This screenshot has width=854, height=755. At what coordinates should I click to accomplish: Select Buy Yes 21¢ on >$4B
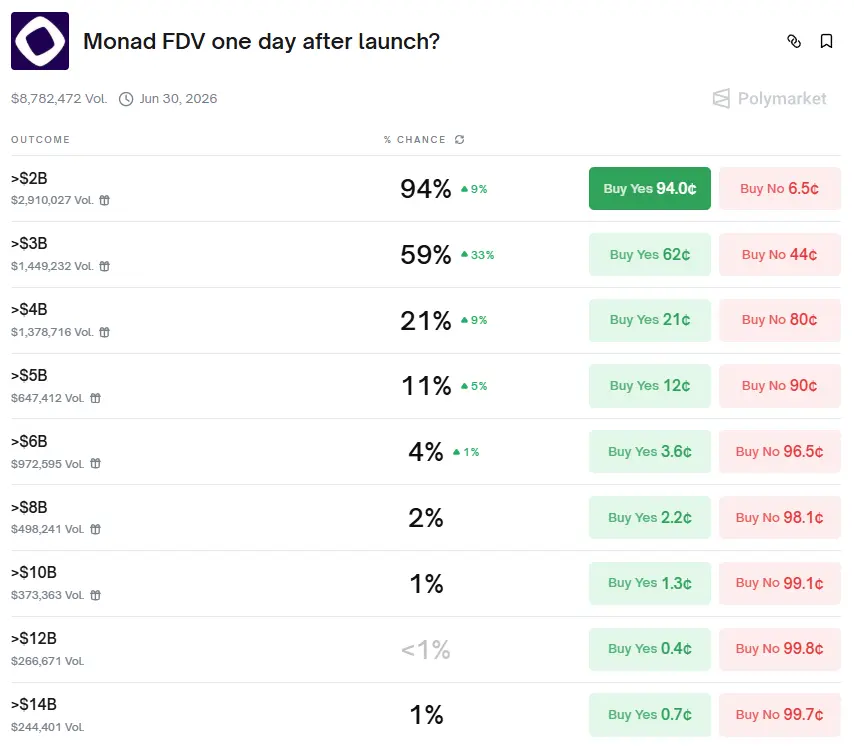649,320
